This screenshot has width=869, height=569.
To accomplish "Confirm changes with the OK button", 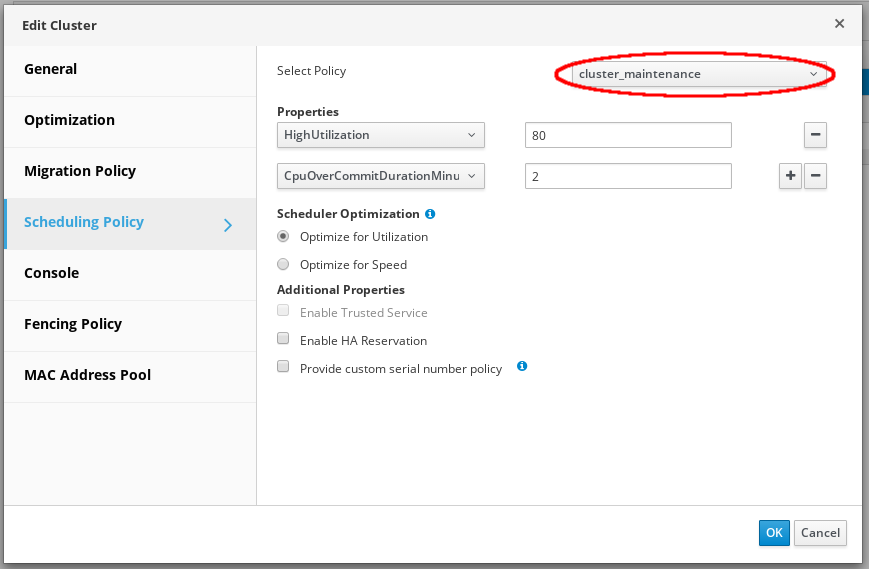I will coord(774,533).
